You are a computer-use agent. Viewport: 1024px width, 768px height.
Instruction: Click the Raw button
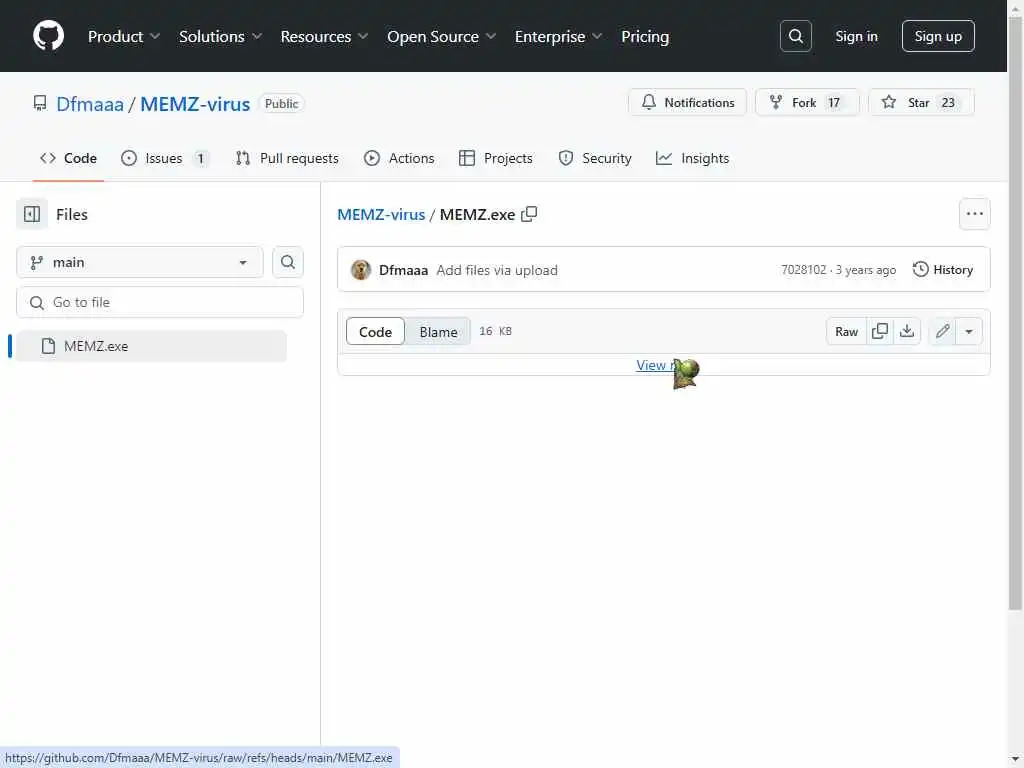(x=846, y=331)
